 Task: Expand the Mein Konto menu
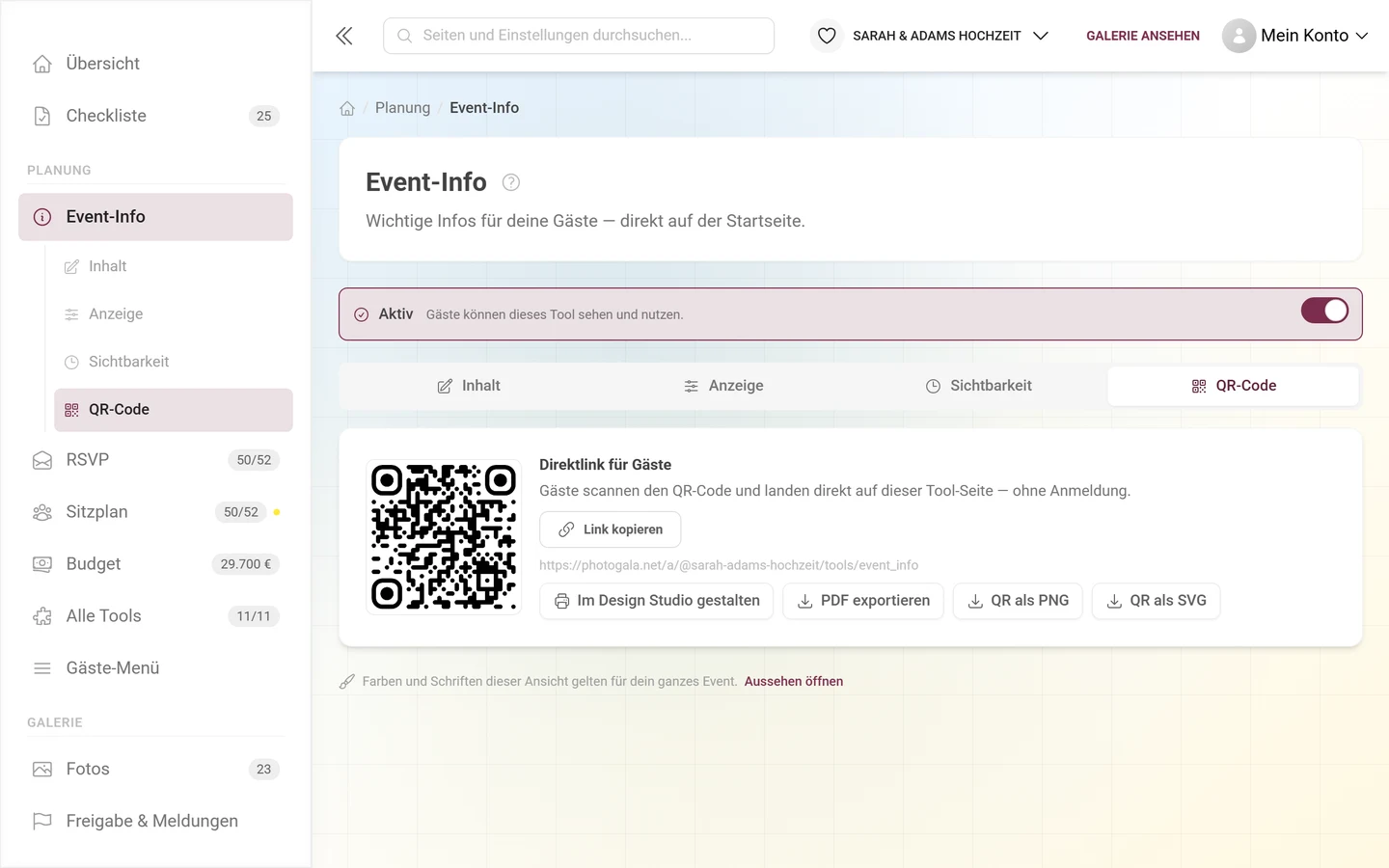(x=1295, y=36)
